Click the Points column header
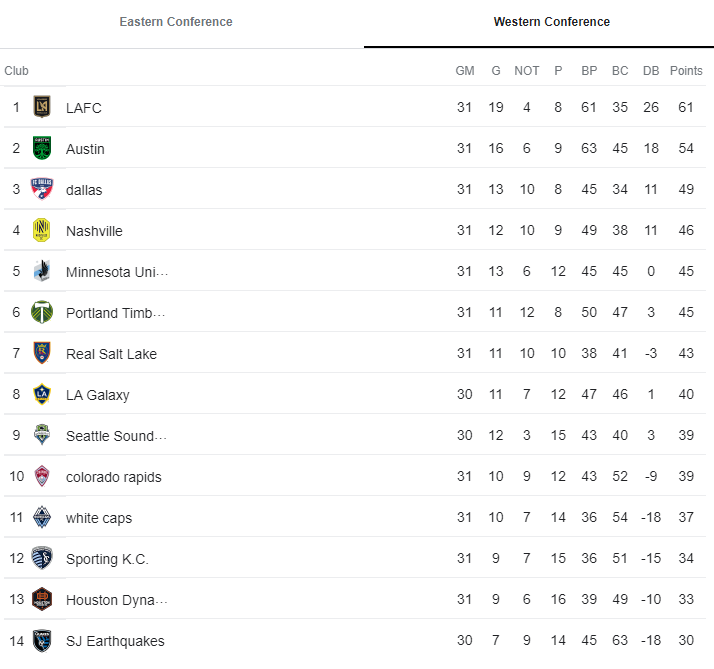 point(686,71)
